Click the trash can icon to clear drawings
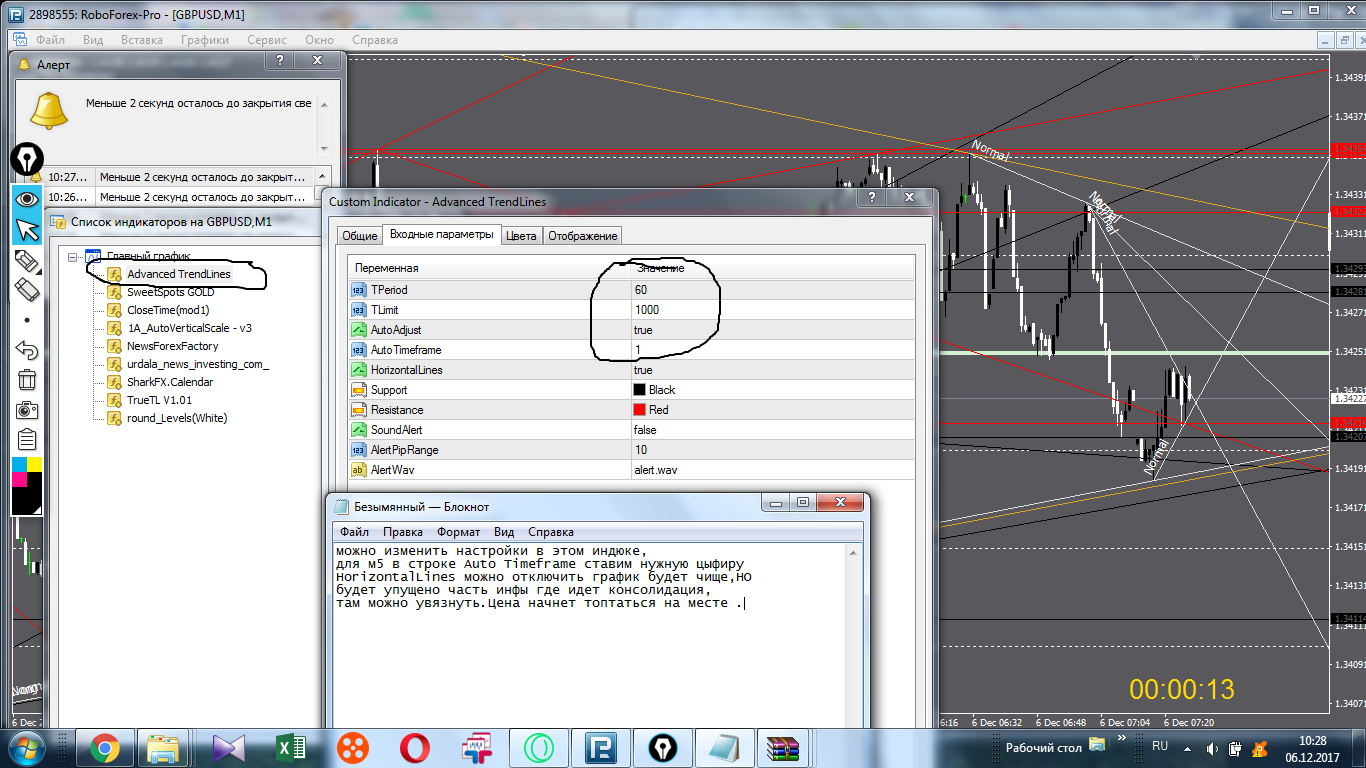The height and width of the screenshot is (768, 1366). click(26, 379)
